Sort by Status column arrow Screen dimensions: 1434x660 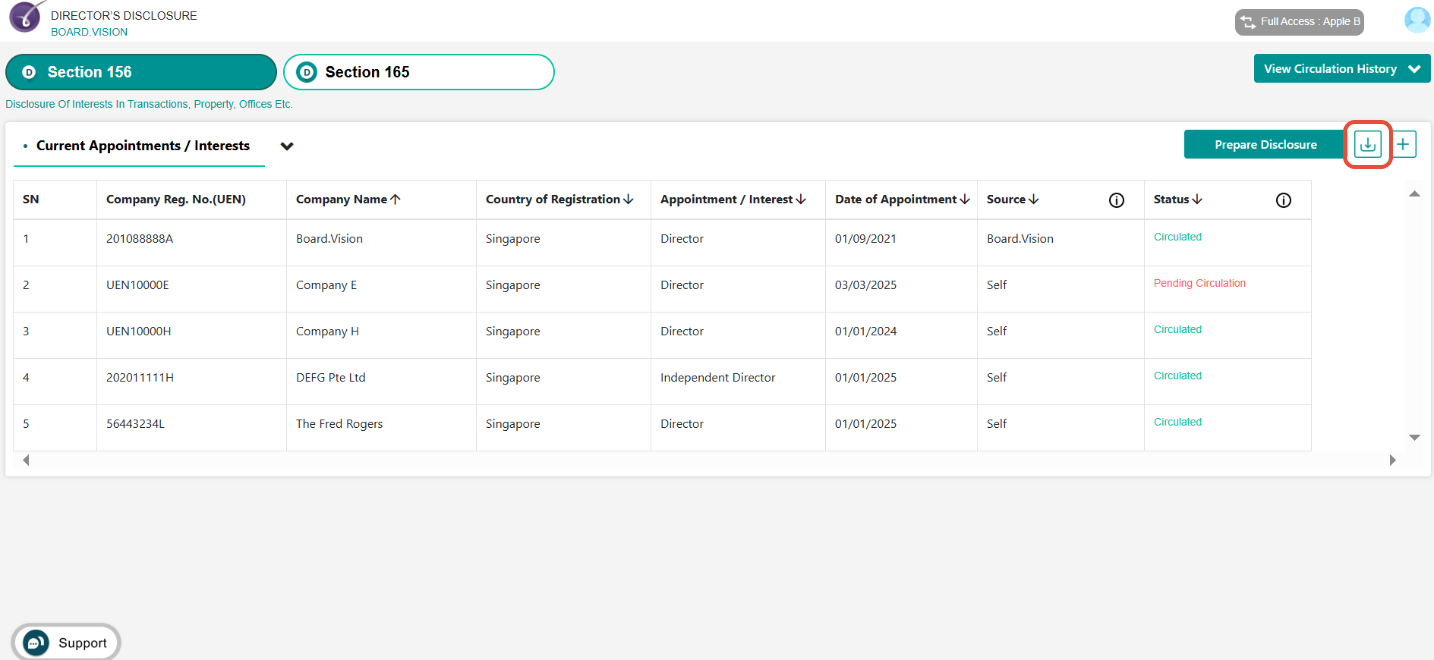coord(1197,199)
